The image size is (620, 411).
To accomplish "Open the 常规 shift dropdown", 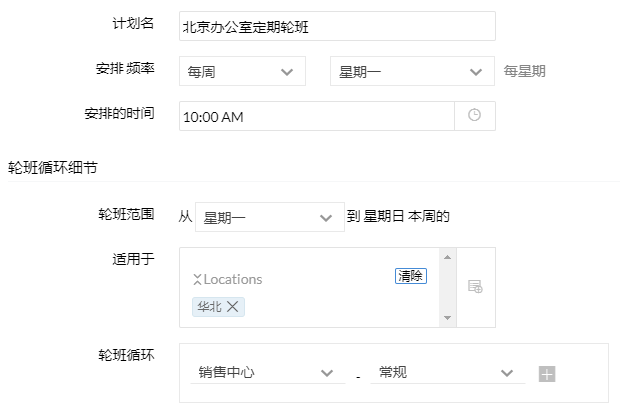I will point(445,373).
